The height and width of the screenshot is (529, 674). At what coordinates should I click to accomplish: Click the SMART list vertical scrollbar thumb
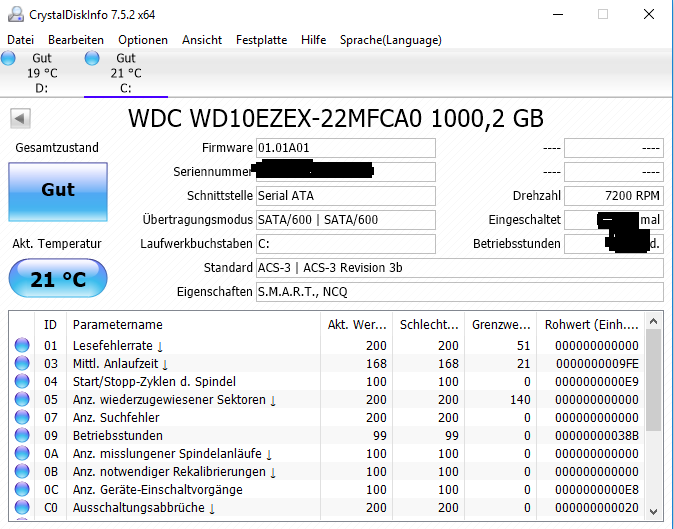click(x=653, y=380)
